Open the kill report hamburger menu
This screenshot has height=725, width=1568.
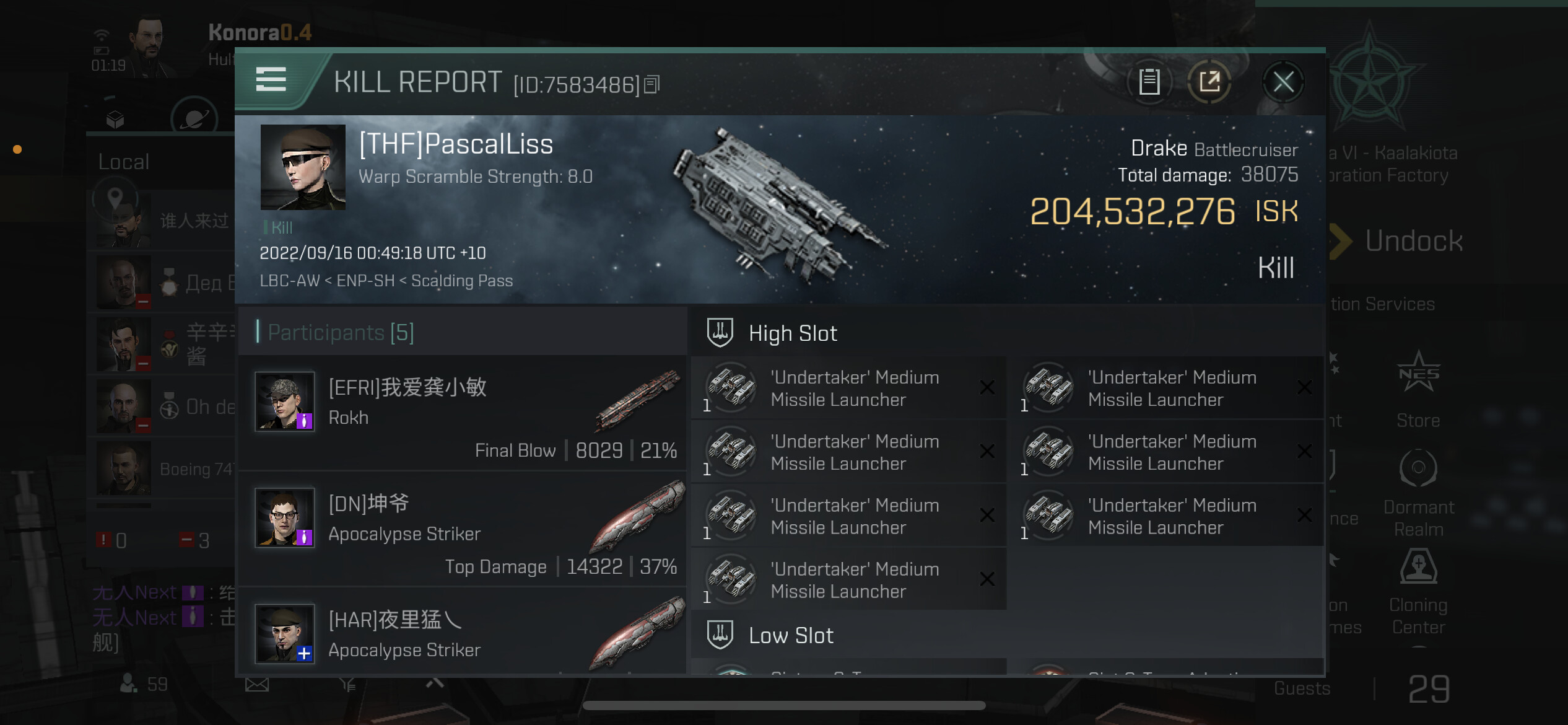coord(271,80)
